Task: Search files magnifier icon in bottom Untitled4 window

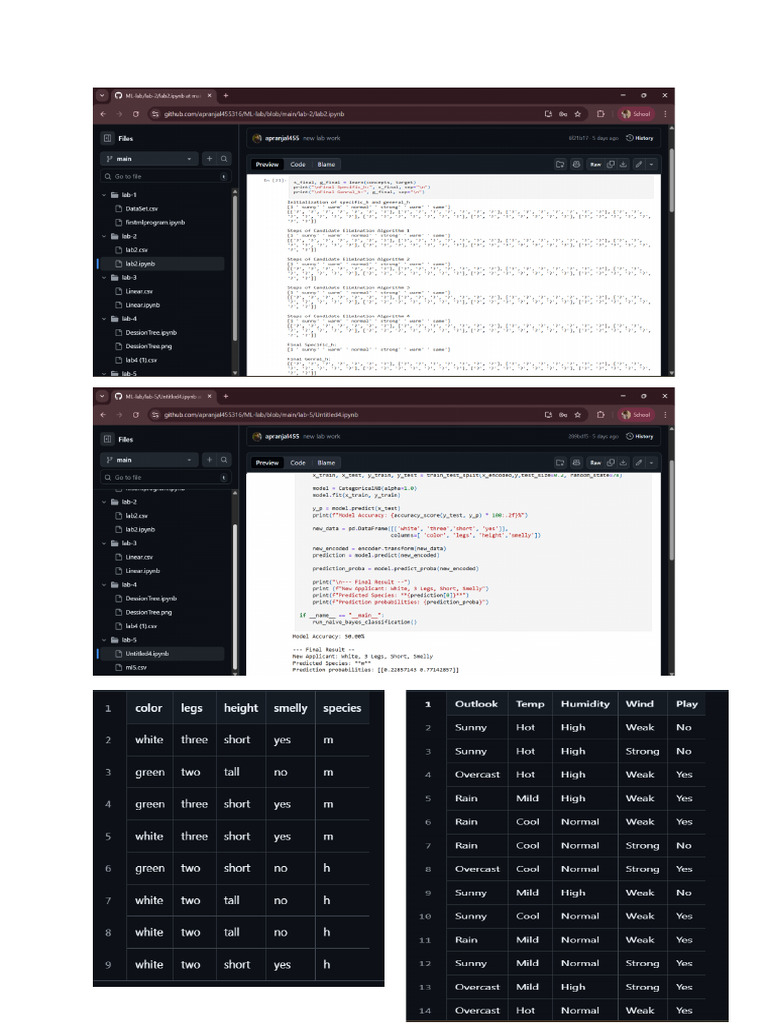Action: [224, 460]
